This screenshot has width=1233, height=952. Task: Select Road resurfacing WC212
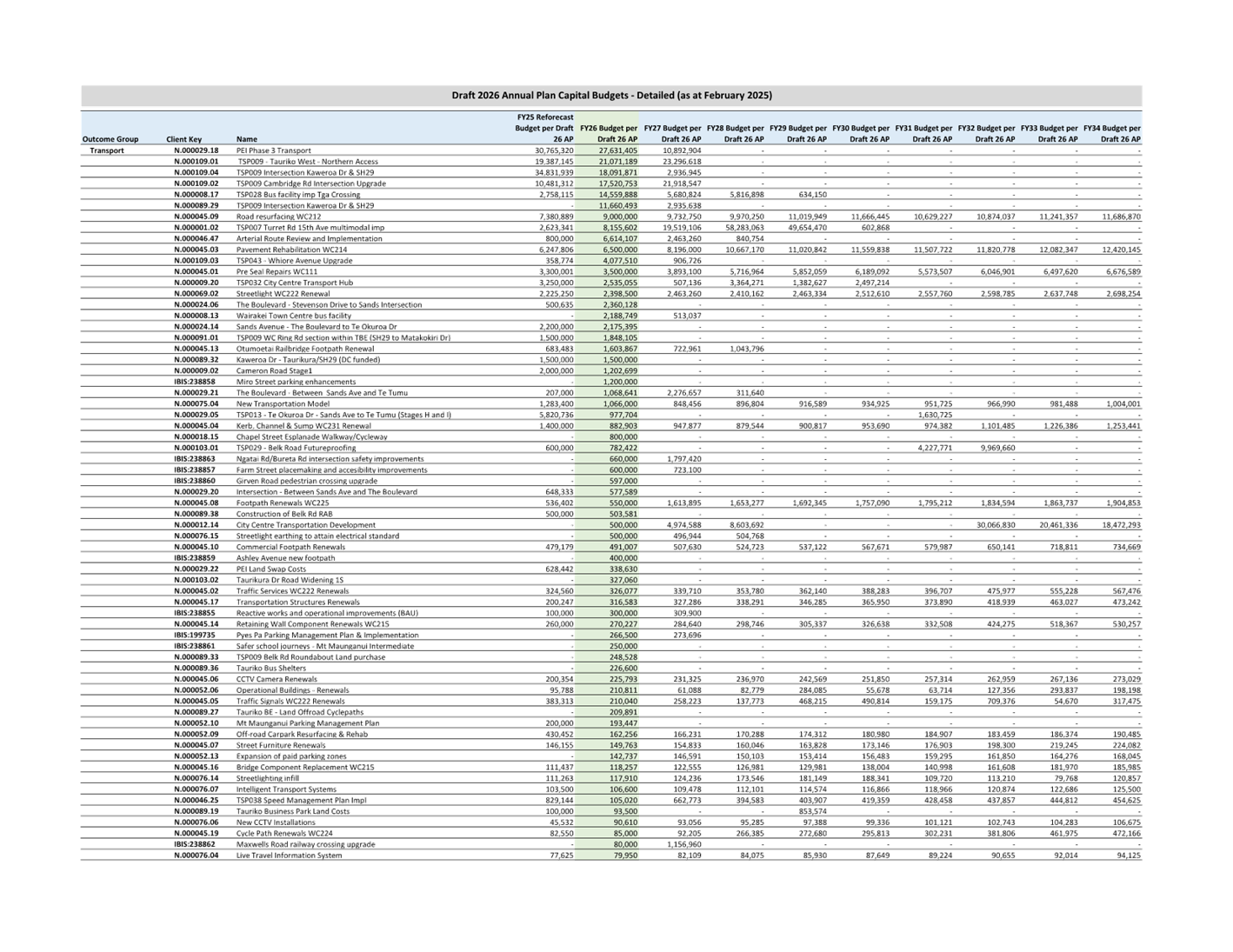click(278, 216)
